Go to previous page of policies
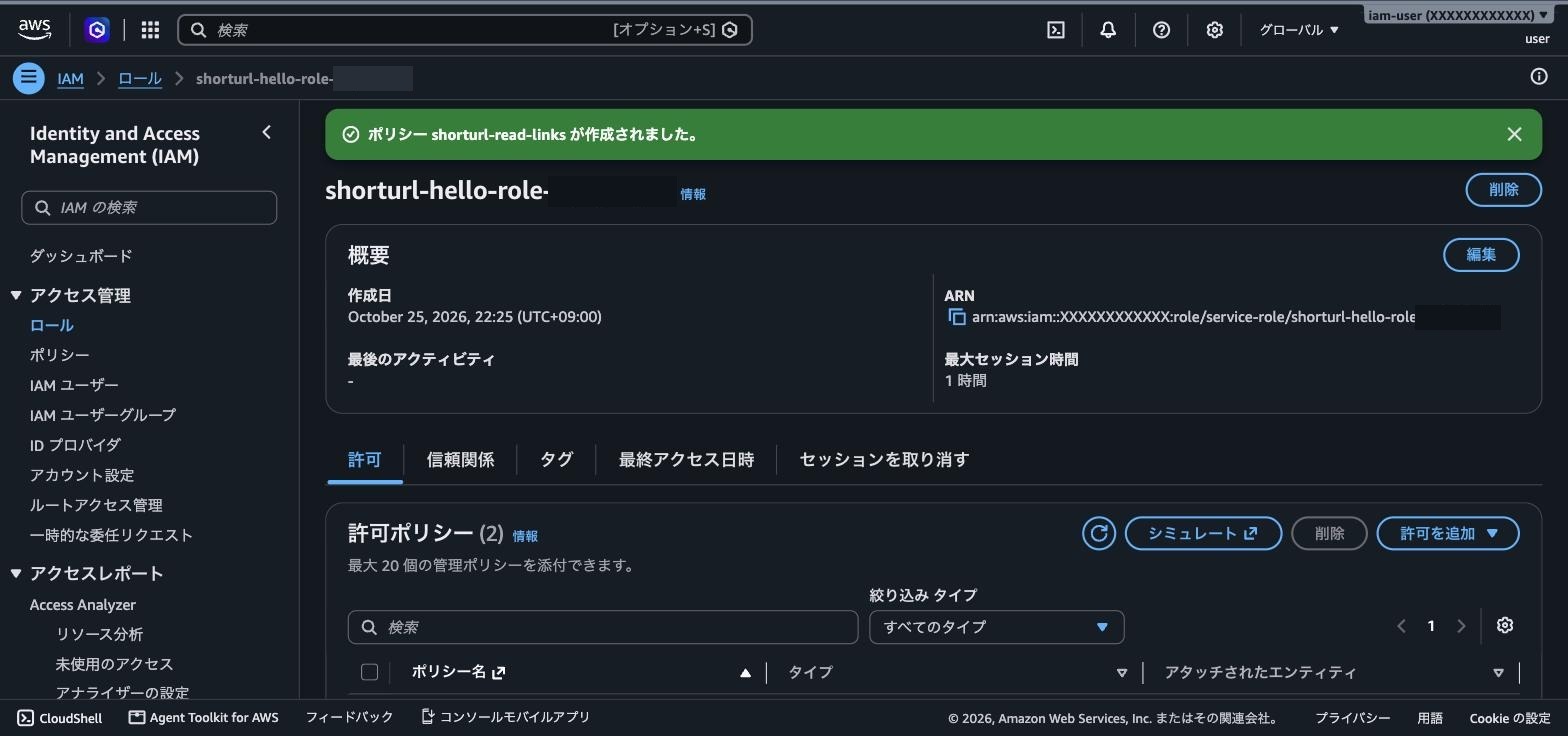Viewport: 1568px width, 736px height. [1401, 626]
